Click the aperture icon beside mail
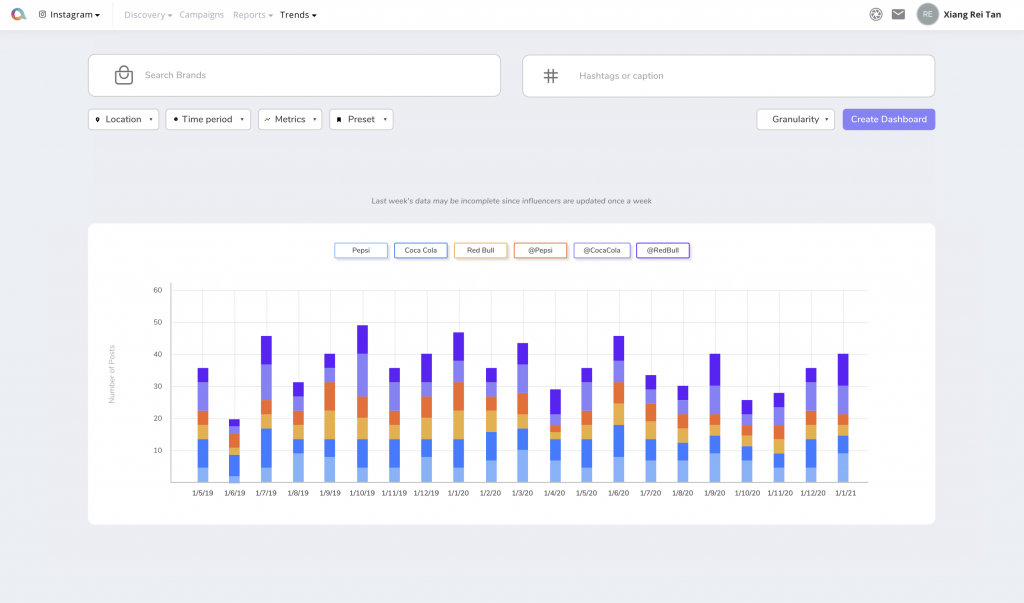This screenshot has width=1024, height=603. 876,14
